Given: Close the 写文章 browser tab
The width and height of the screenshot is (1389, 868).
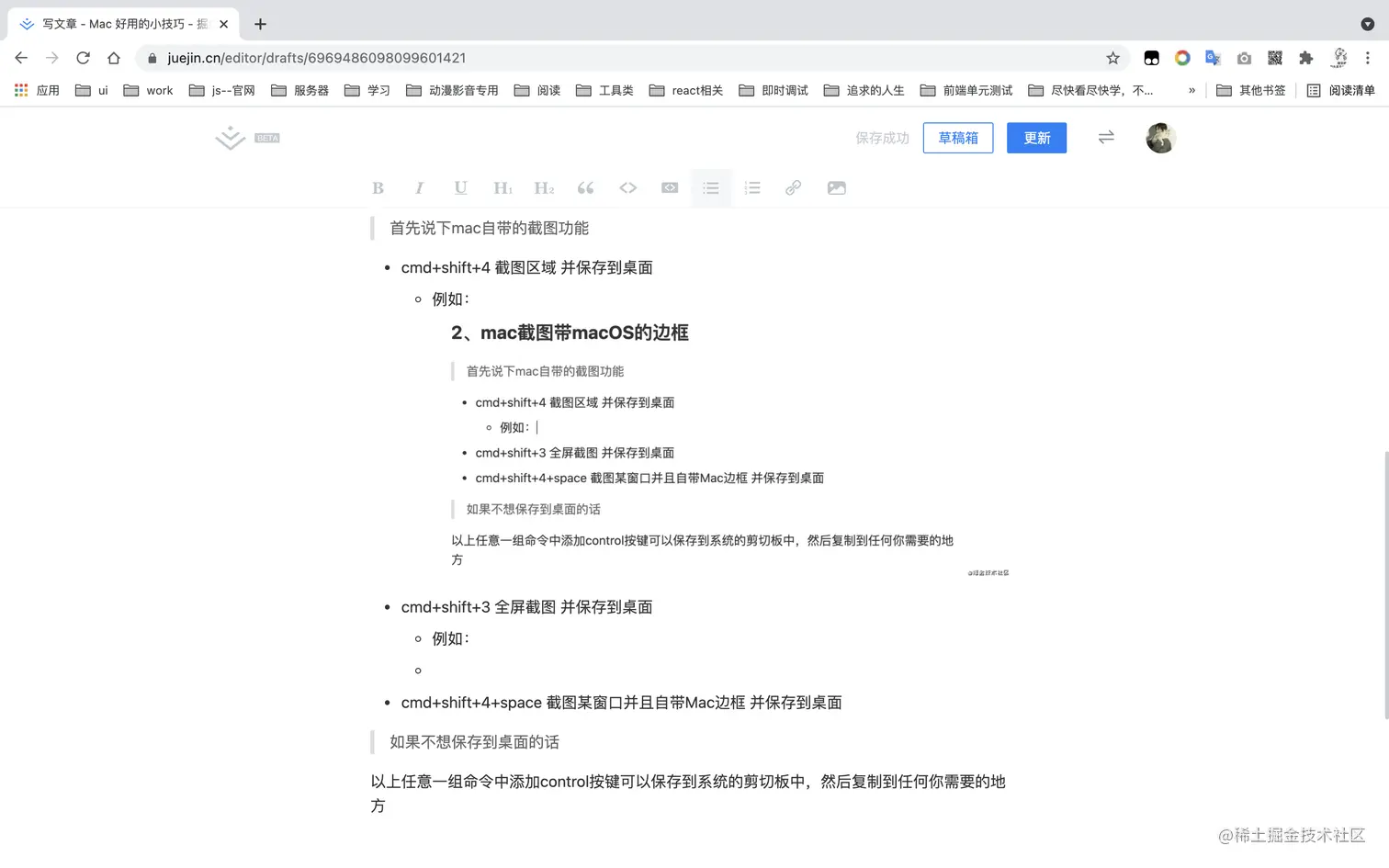Looking at the screenshot, I should [x=223, y=24].
